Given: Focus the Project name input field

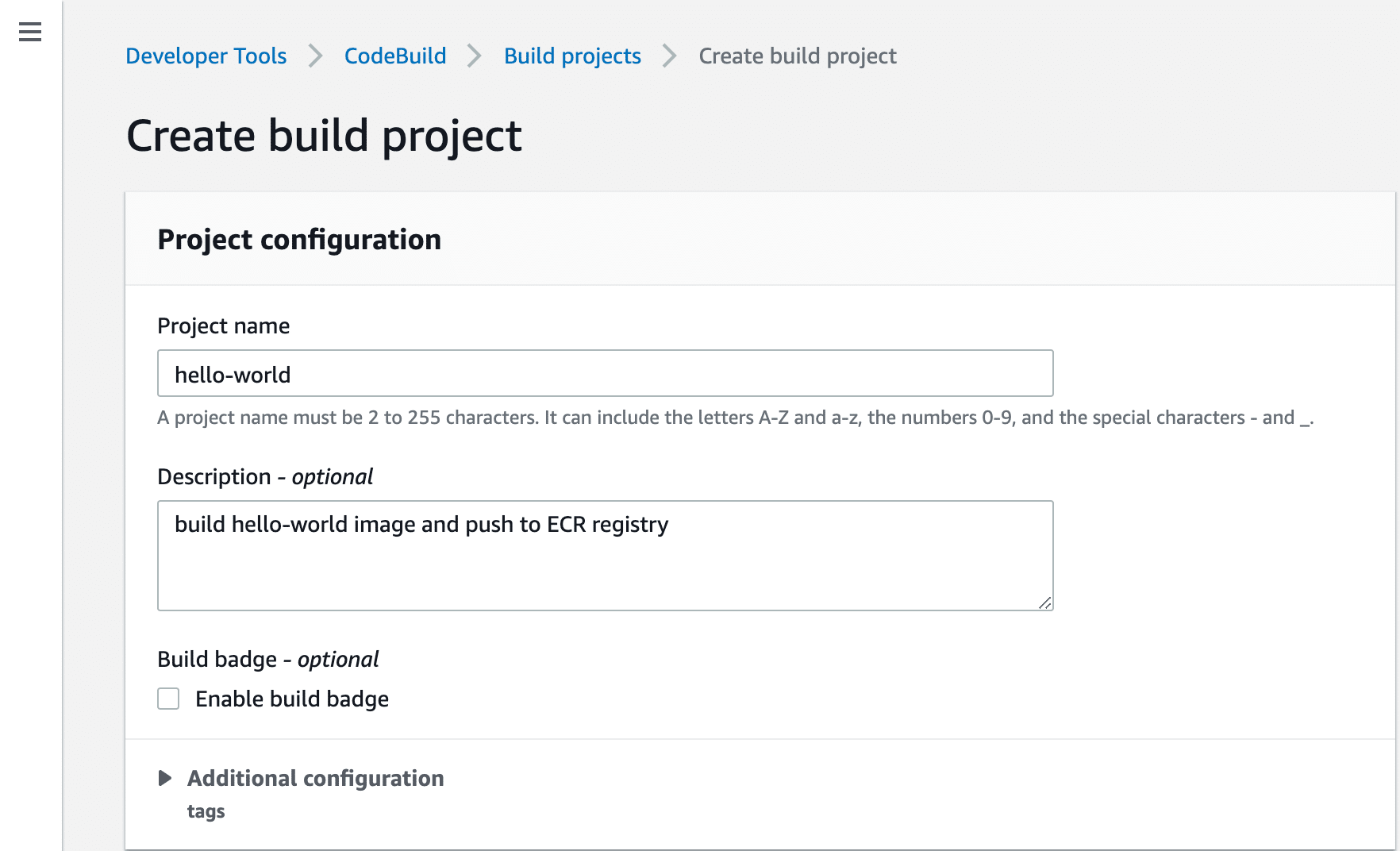Looking at the screenshot, I should click(x=605, y=374).
